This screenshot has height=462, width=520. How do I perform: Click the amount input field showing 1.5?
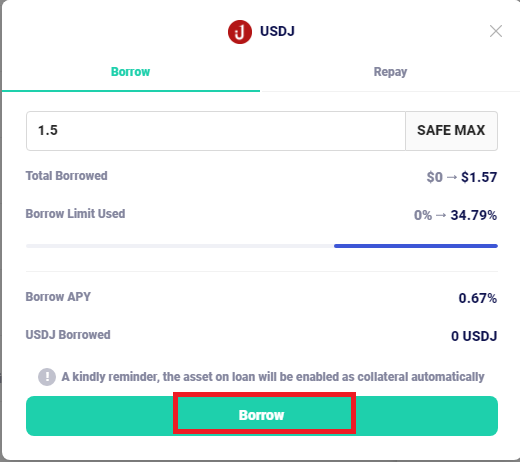216,131
